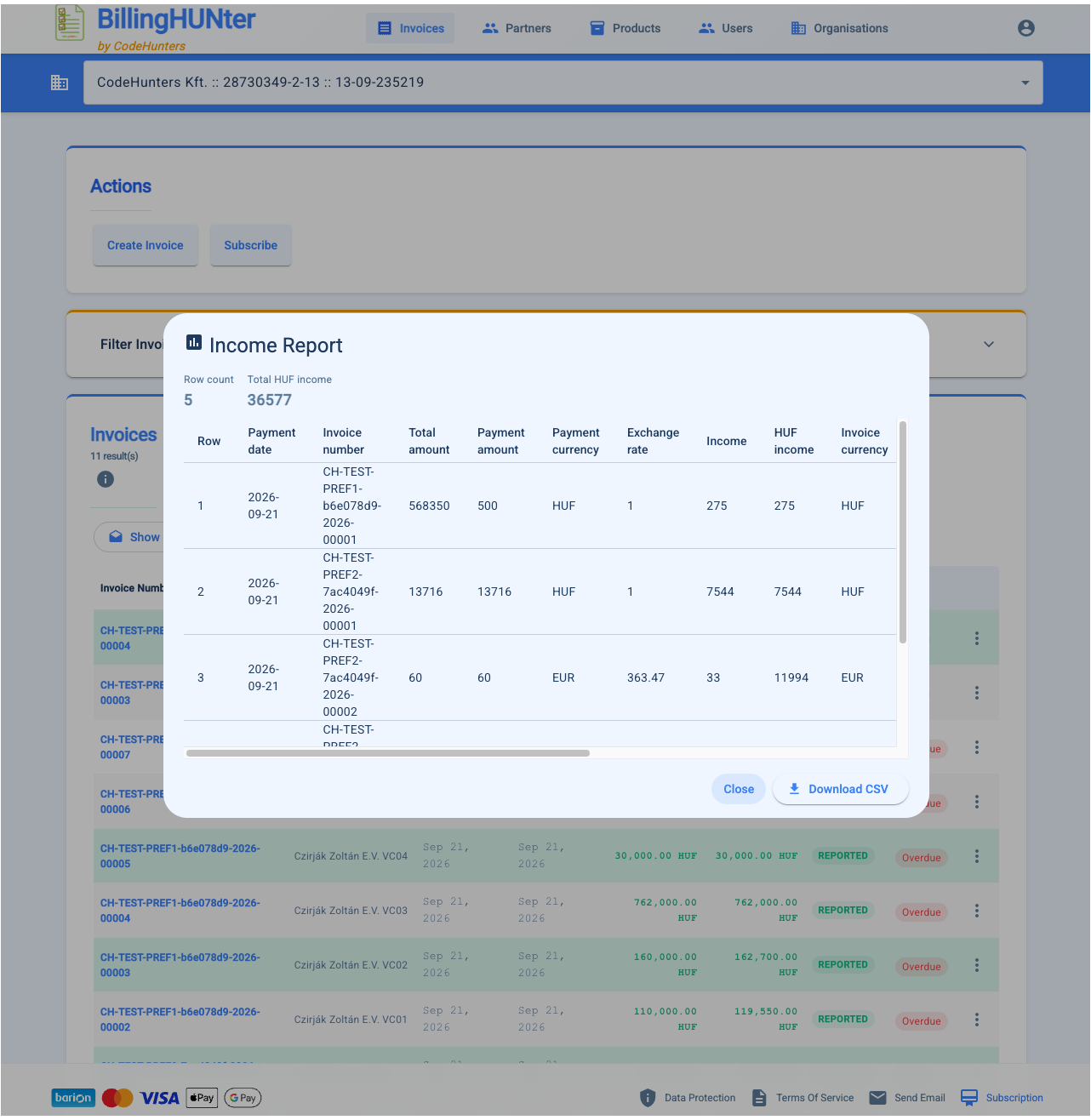Click HUF income value 11994
The width and height of the screenshot is (1091, 1120).
791,677
